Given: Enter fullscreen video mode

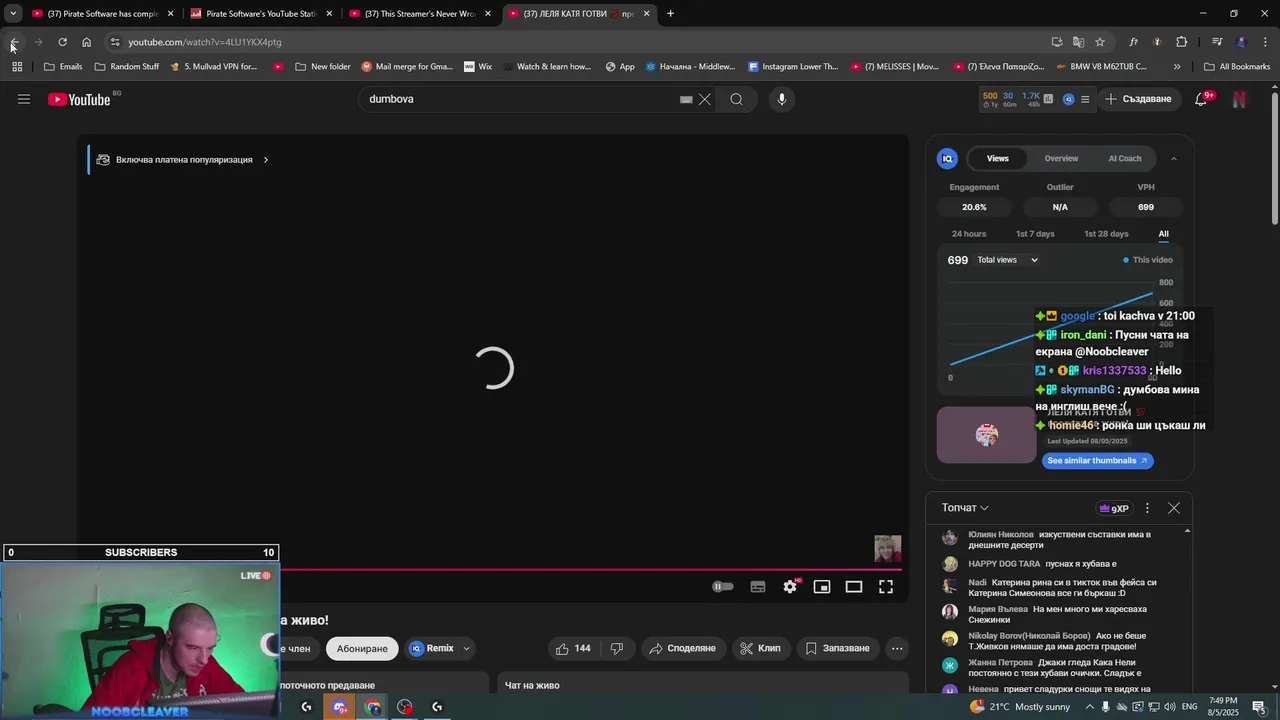Looking at the screenshot, I should (x=886, y=587).
